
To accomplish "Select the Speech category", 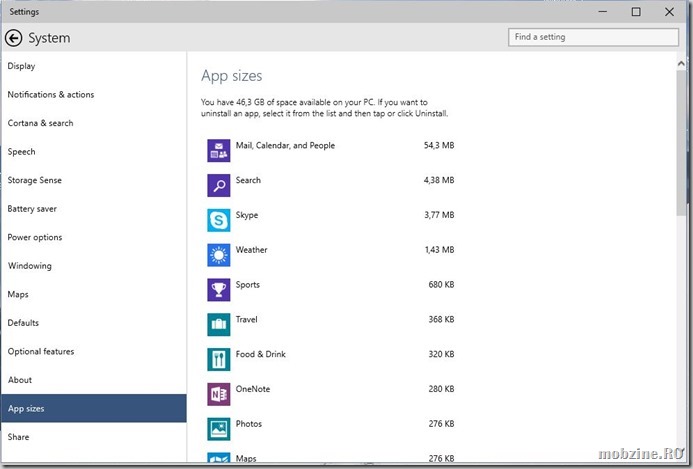I will point(93,152).
